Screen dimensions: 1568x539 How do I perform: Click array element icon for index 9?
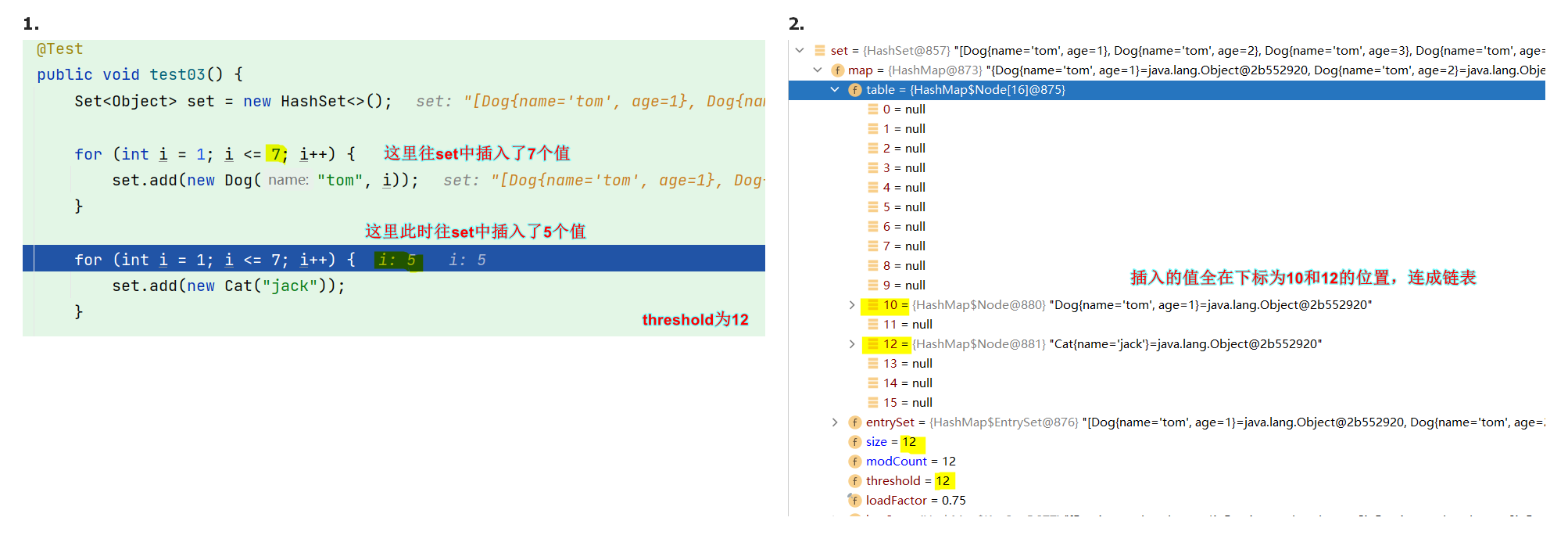click(873, 285)
